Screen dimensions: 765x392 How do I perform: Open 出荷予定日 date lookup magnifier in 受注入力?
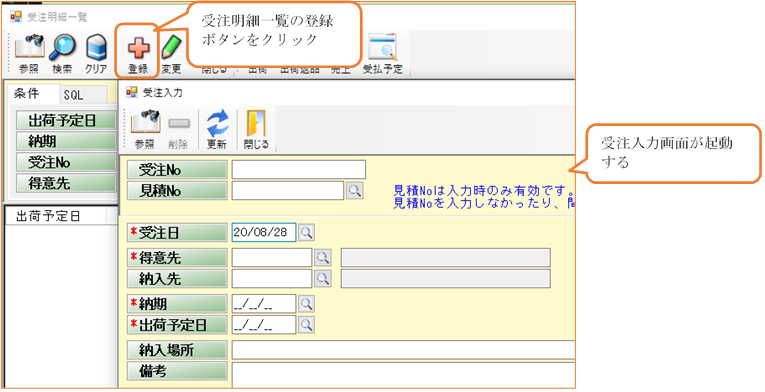click(306, 325)
